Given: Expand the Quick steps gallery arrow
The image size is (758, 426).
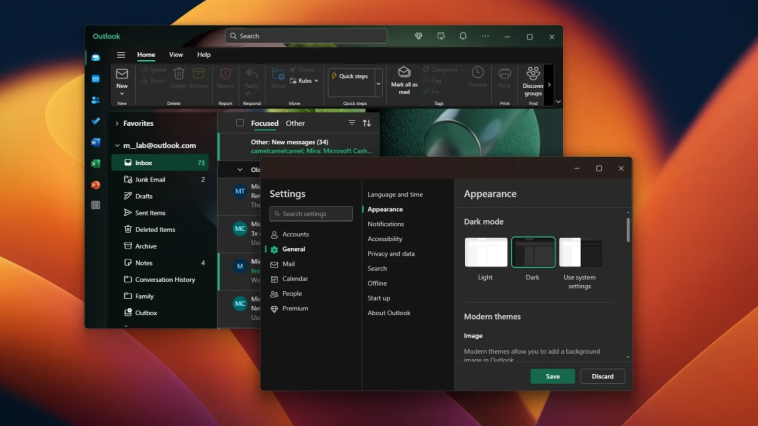Looking at the screenshot, I should tap(379, 84).
